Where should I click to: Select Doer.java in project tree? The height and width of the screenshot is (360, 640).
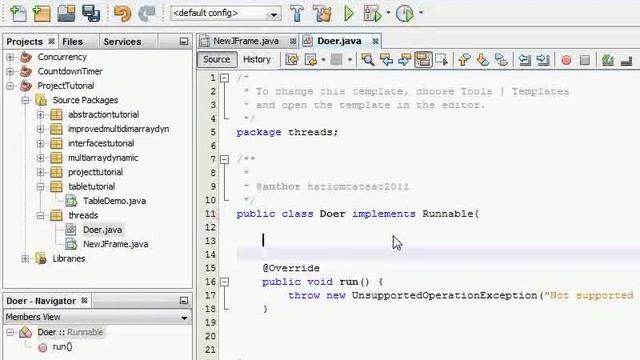(x=102, y=230)
